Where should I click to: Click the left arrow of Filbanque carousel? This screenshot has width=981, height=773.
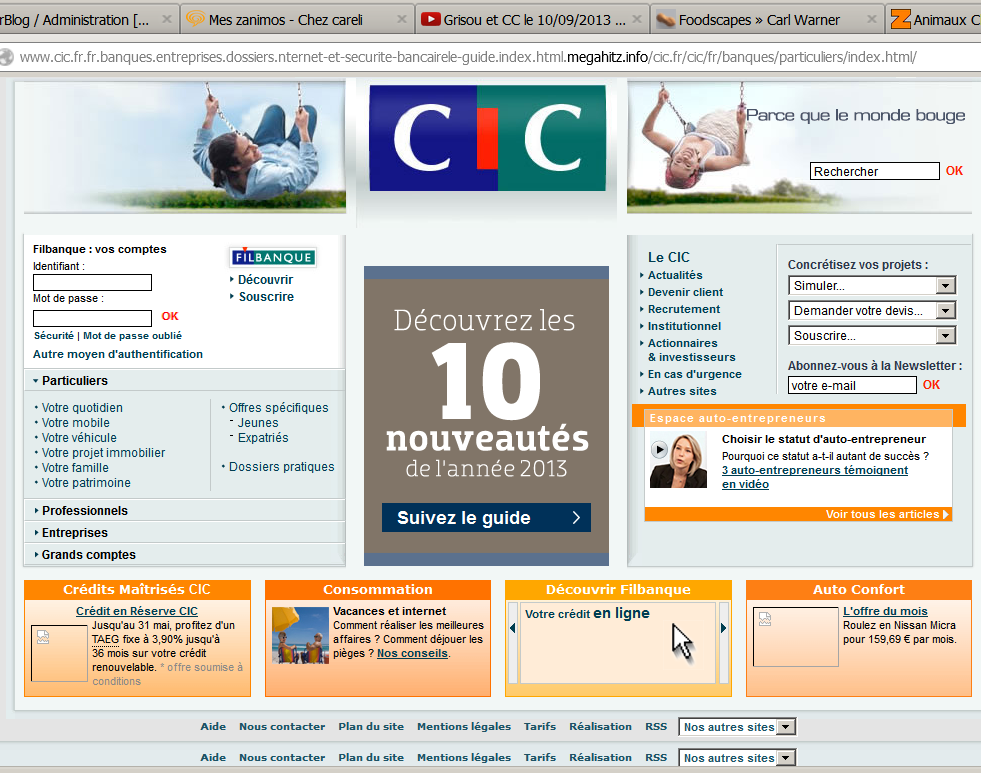pos(512,628)
